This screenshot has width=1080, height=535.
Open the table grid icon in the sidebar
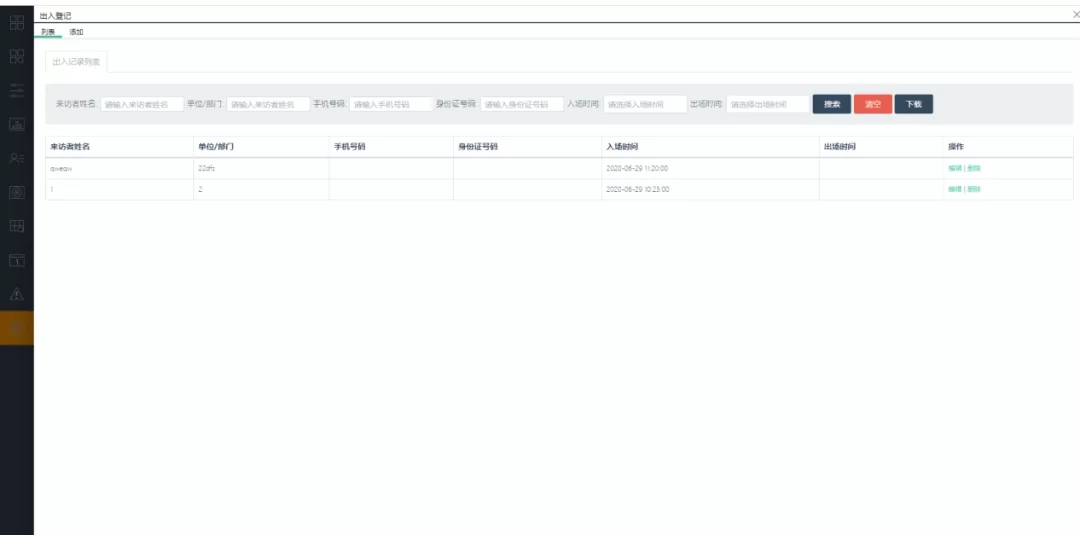[16, 226]
